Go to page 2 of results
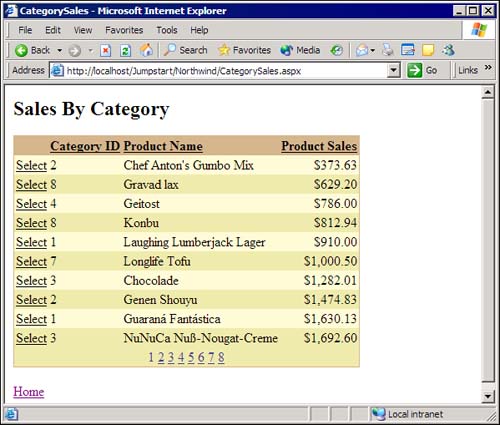The height and width of the screenshot is (425, 500). pyautogui.click(x=161, y=357)
